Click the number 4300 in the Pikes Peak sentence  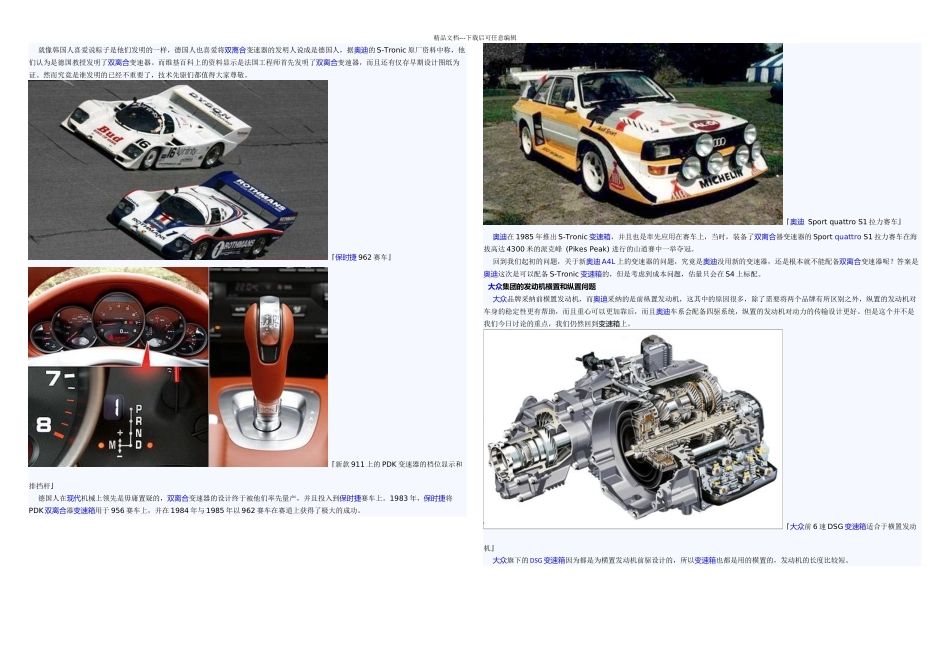[515, 249]
